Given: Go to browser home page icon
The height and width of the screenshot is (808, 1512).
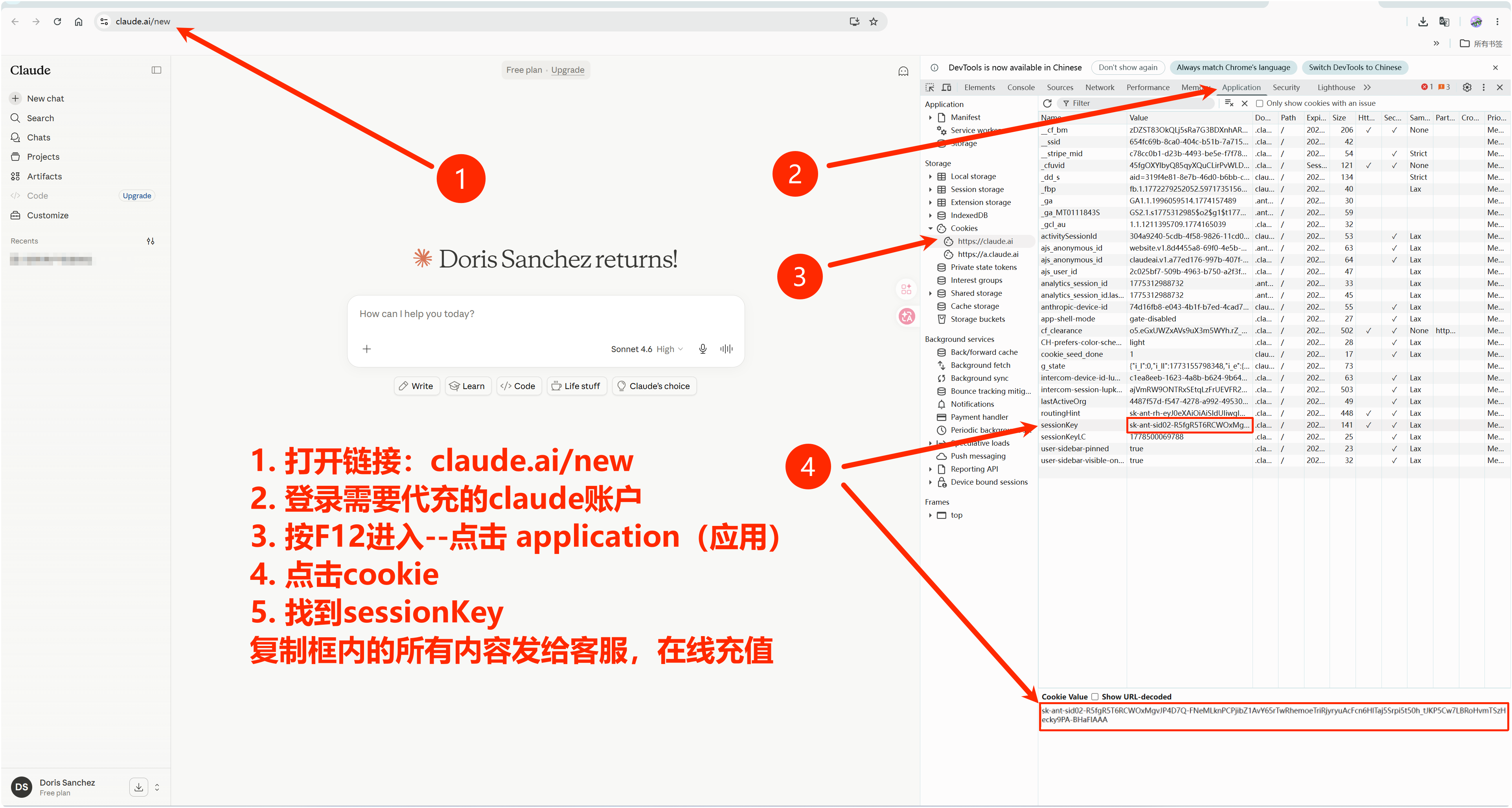Looking at the screenshot, I should pos(79,22).
